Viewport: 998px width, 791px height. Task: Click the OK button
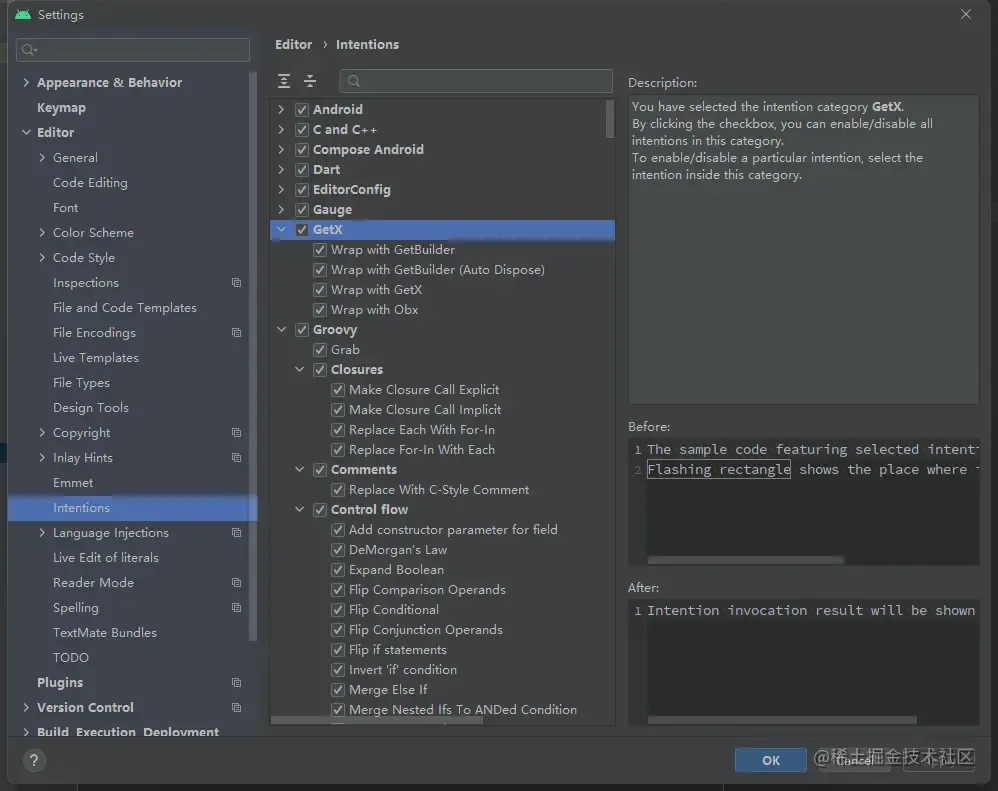(x=770, y=760)
